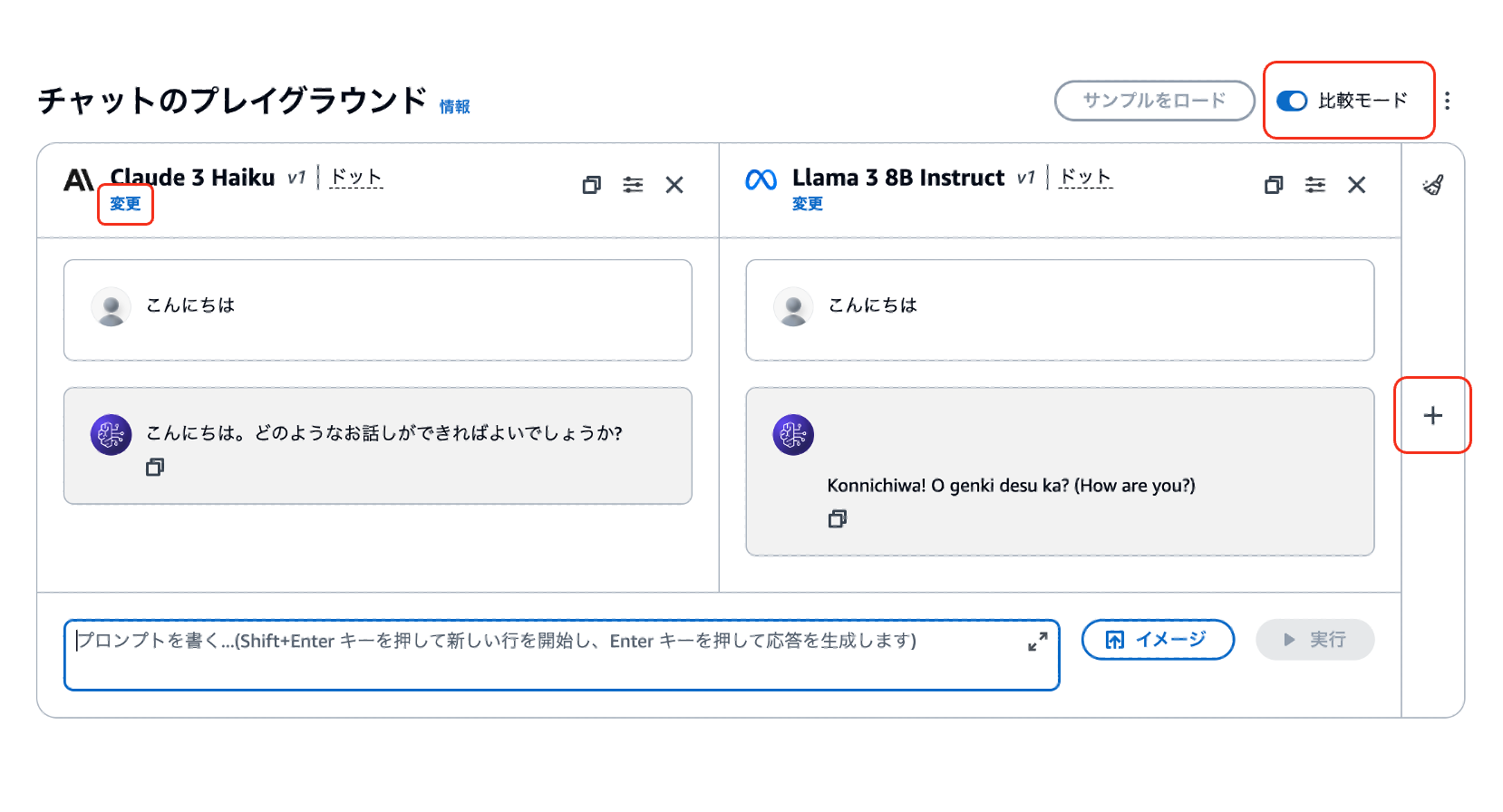This screenshot has height=812, width=1503.
Task: Click user message こんにちは in Llama panel
Action: pos(873,305)
